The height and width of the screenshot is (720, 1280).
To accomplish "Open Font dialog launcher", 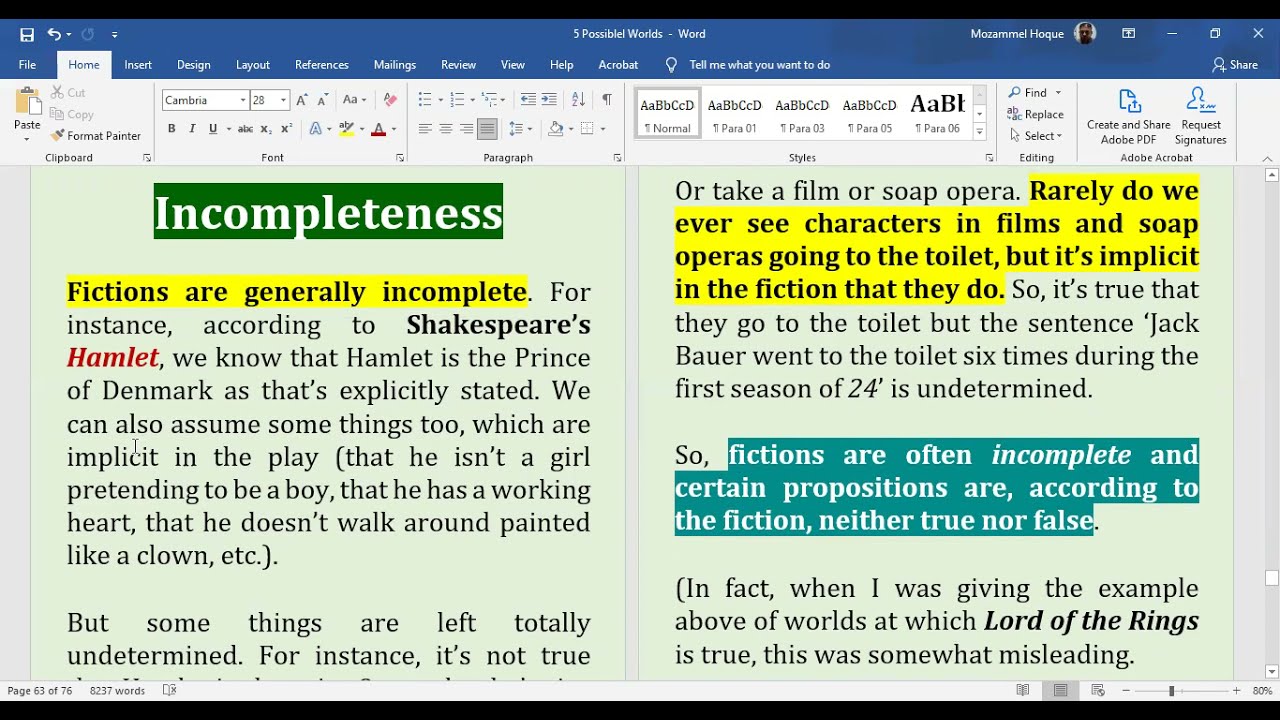I will [x=400, y=158].
